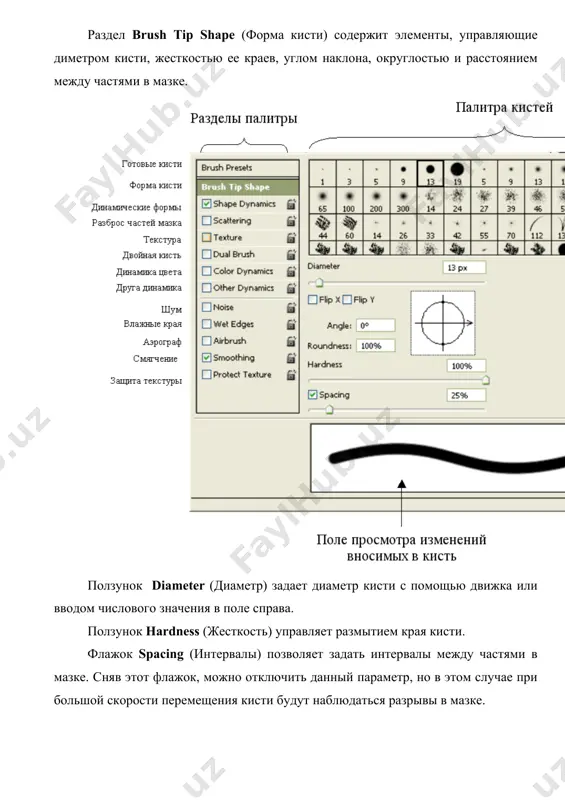Select the star 33 brush
The height and width of the screenshot is (800, 565).
[430, 227]
